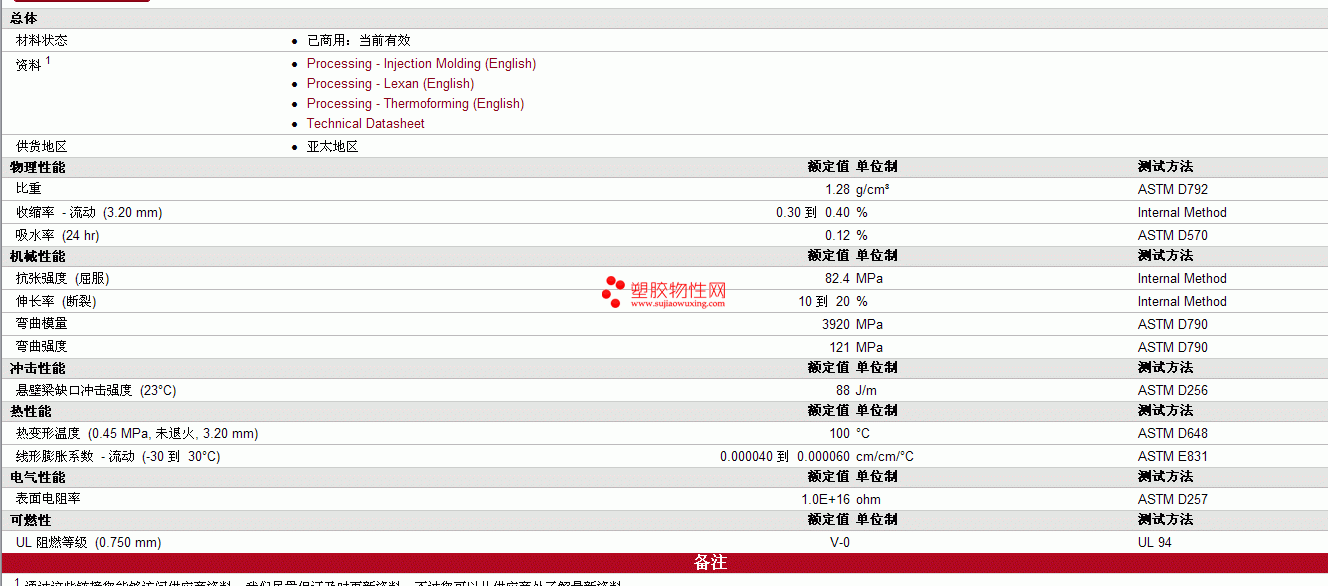Image resolution: width=1328 pixels, height=586 pixels.
Task: Click the ASTM E831 test method
Action: point(1172,456)
